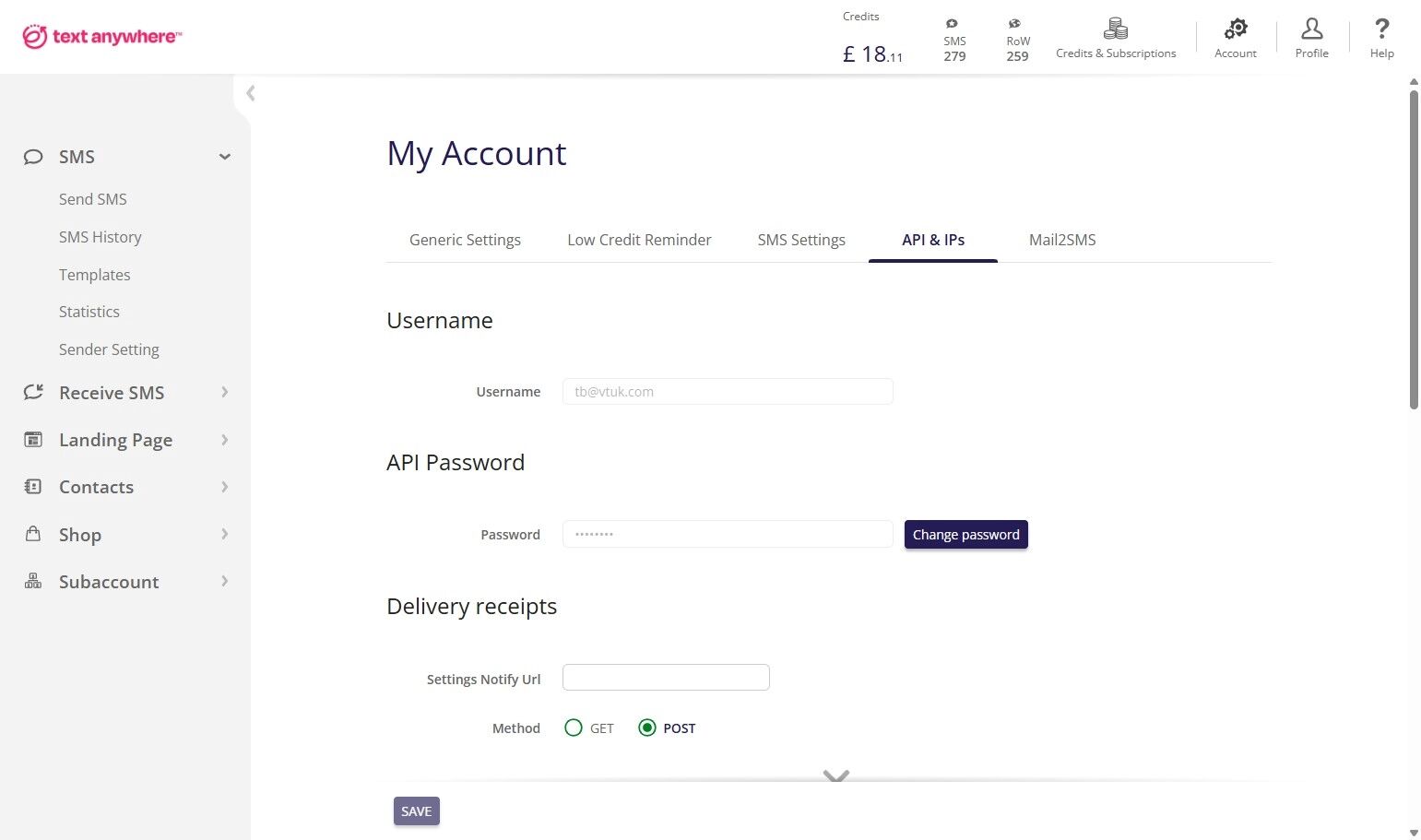Collapse the sidebar with the arrow

pyautogui.click(x=250, y=93)
